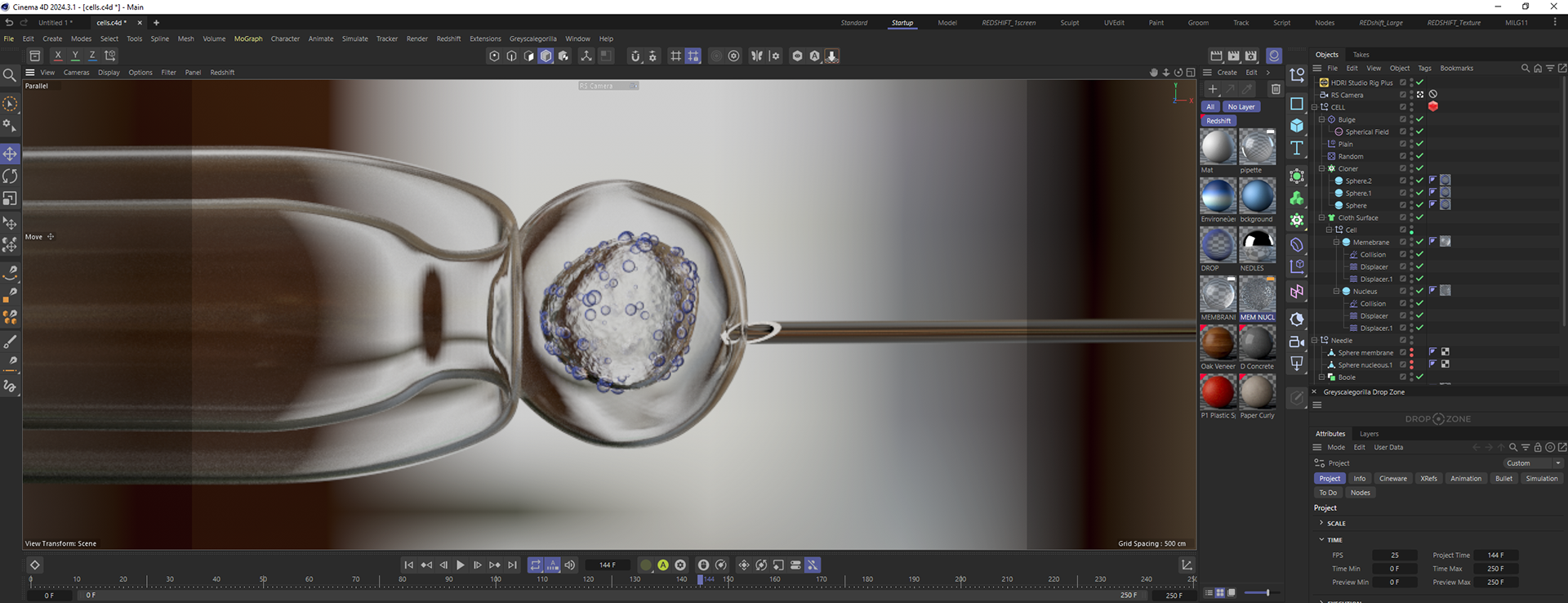Play the animation forward
The image size is (1568, 603).
(x=461, y=565)
